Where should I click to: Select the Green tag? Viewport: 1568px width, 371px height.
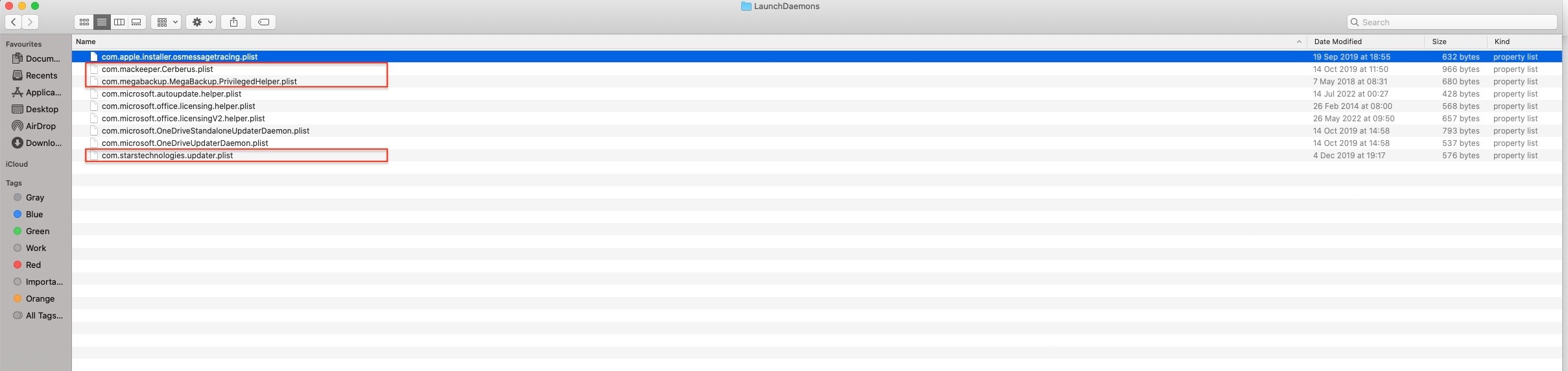click(32, 231)
